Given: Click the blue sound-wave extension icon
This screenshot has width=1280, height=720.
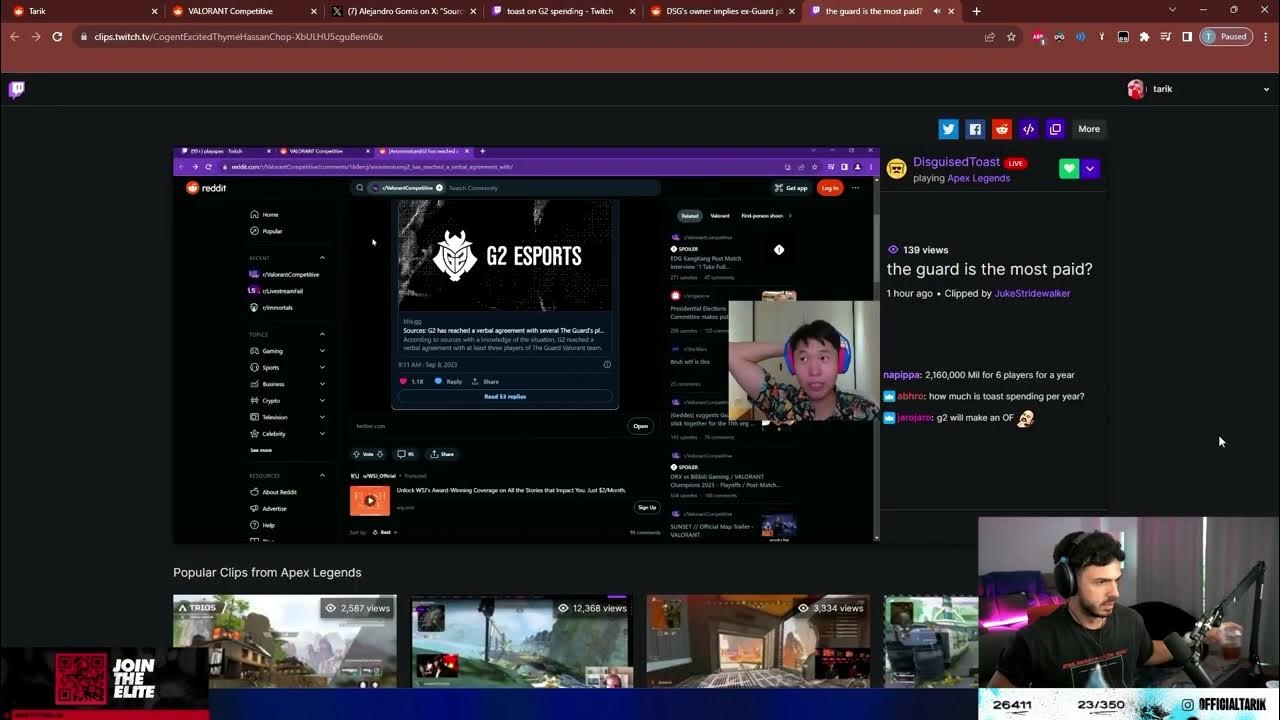Looking at the screenshot, I should (1080, 37).
